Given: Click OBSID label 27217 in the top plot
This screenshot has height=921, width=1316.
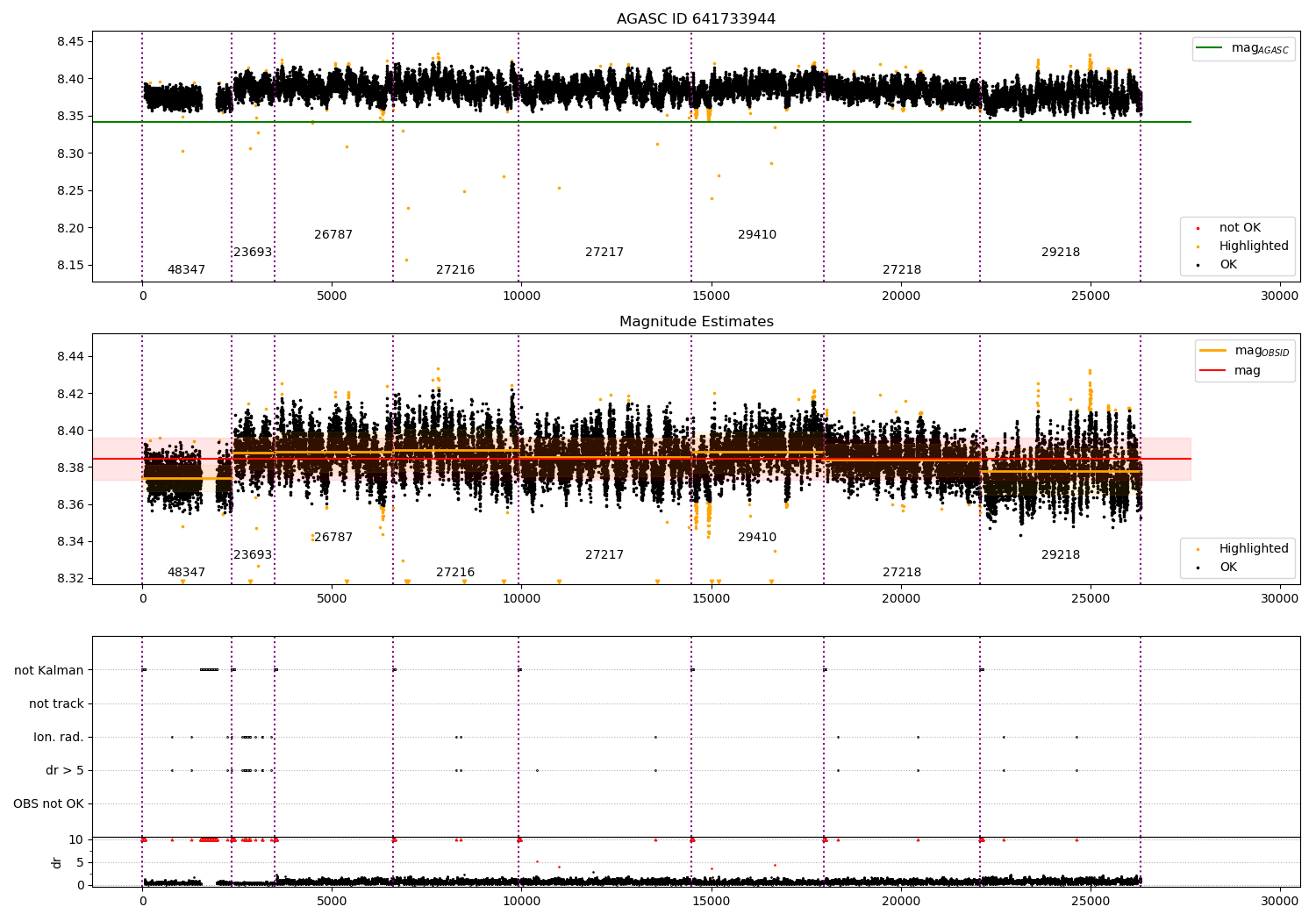Looking at the screenshot, I should pos(604,253).
